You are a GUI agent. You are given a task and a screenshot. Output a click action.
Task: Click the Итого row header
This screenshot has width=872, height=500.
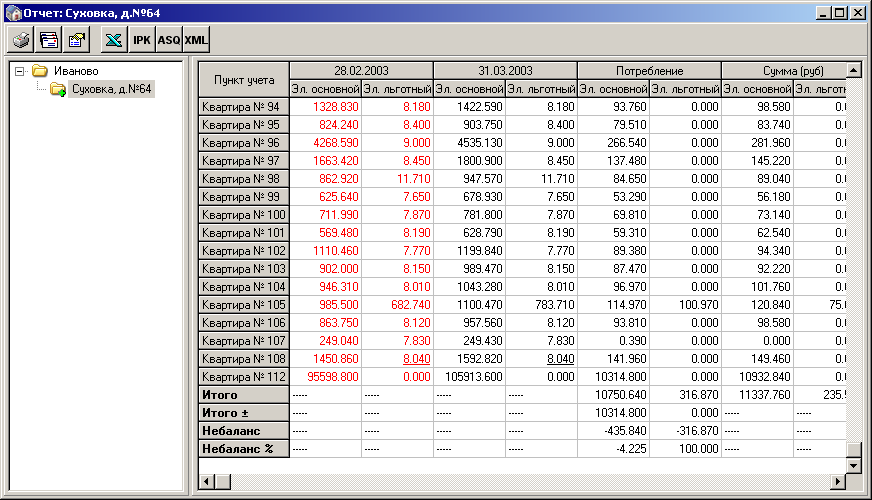pos(244,395)
